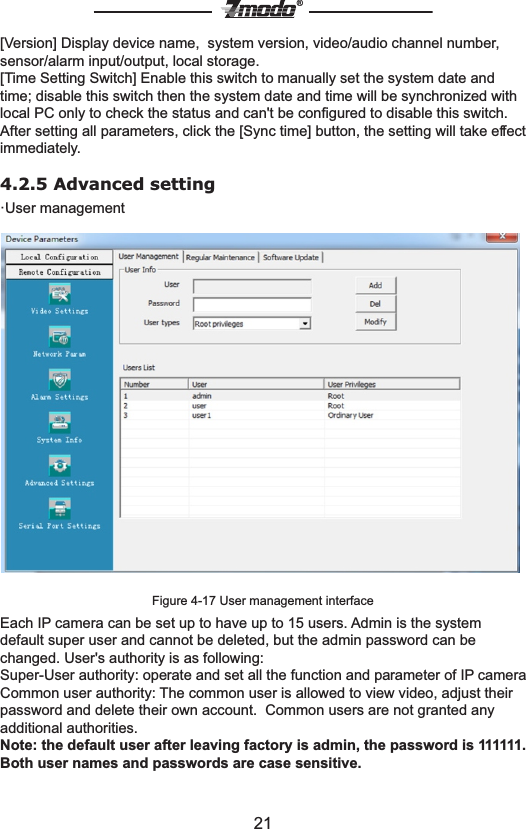Select the 'user' row numbered 2
The width and height of the screenshot is (526, 829).
pos(290,406)
